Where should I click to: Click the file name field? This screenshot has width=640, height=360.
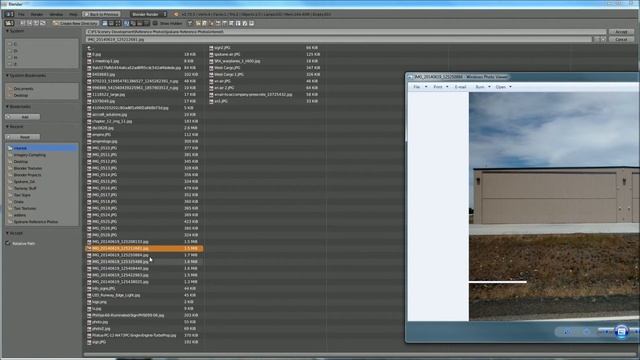339,39
